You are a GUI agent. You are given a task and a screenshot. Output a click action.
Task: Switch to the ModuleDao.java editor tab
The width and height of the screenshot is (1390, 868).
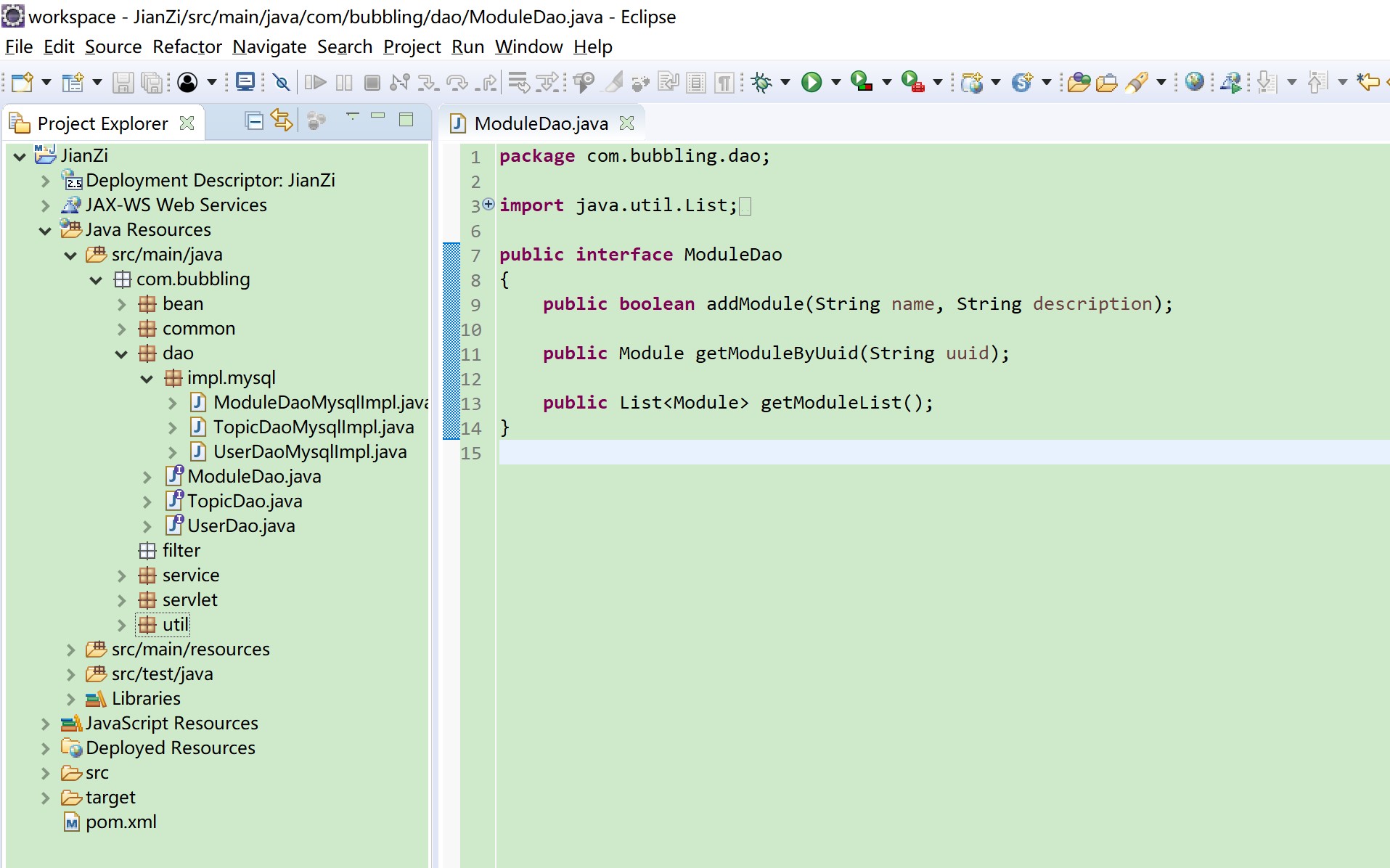(541, 123)
